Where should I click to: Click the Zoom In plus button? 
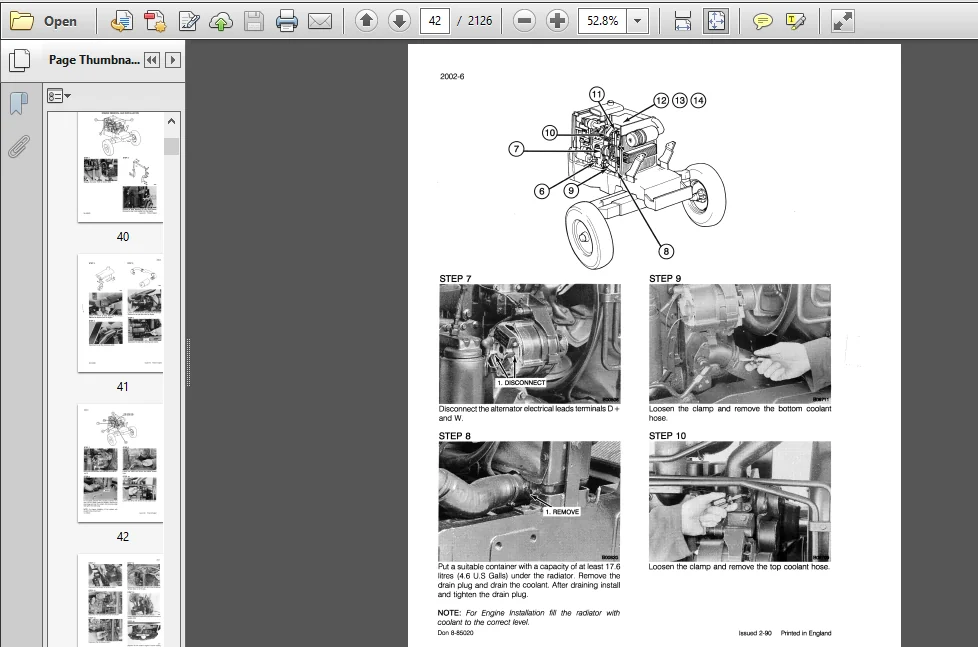click(x=557, y=21)
